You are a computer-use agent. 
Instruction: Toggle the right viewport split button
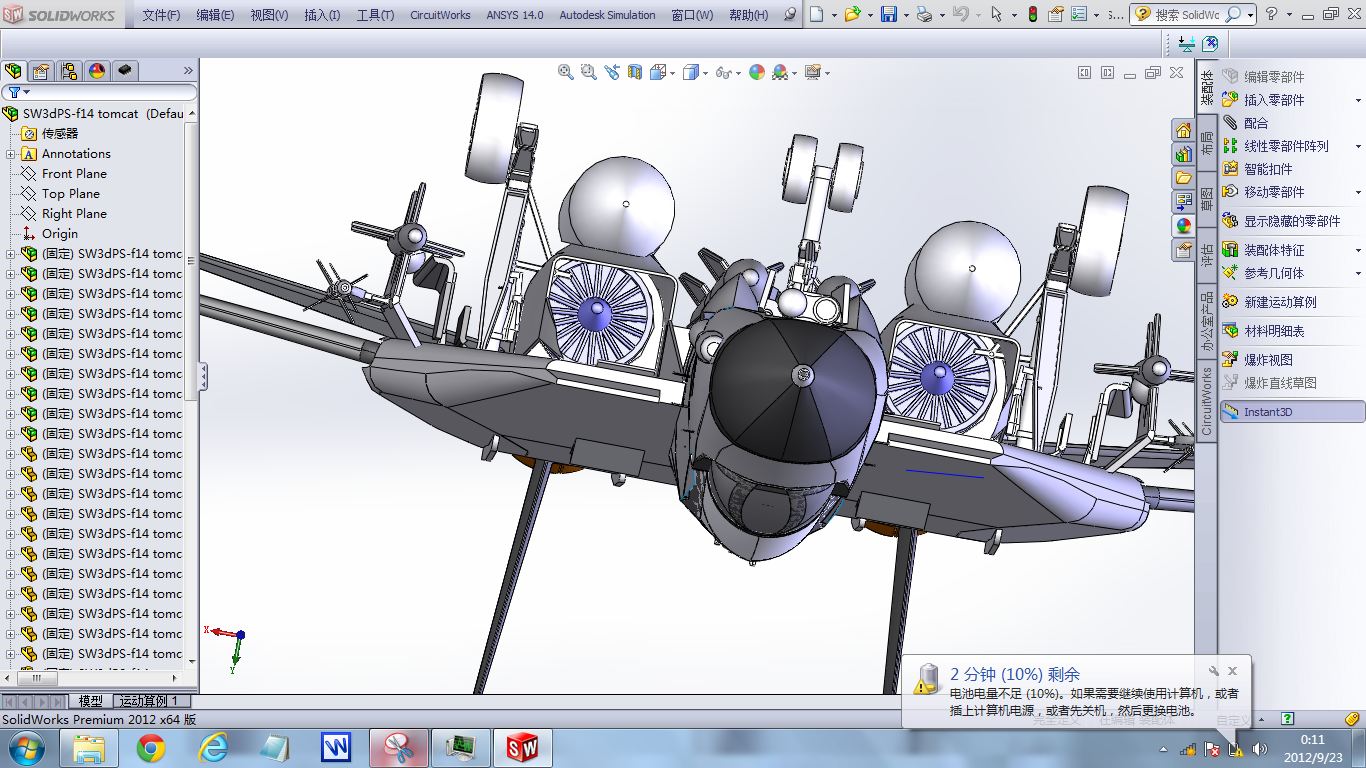1107,72
